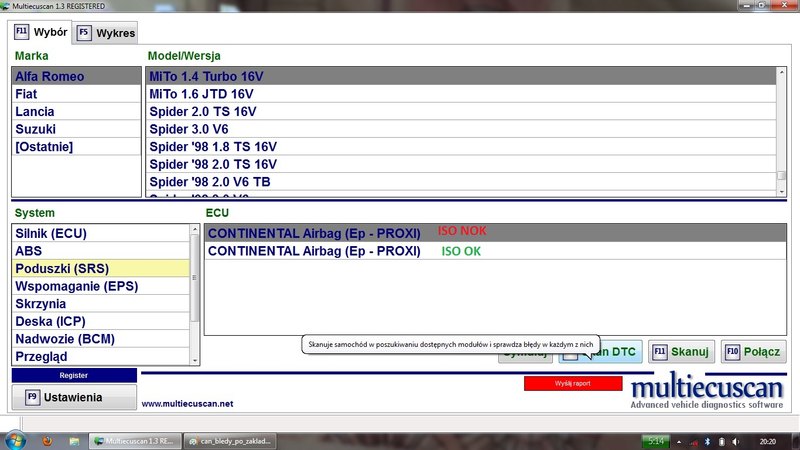Image resolution: width=800 pixels, height=450 pixels.
Task: Switch to the Wykres tab
Action: pyautogui.click(x=106, y=33)
